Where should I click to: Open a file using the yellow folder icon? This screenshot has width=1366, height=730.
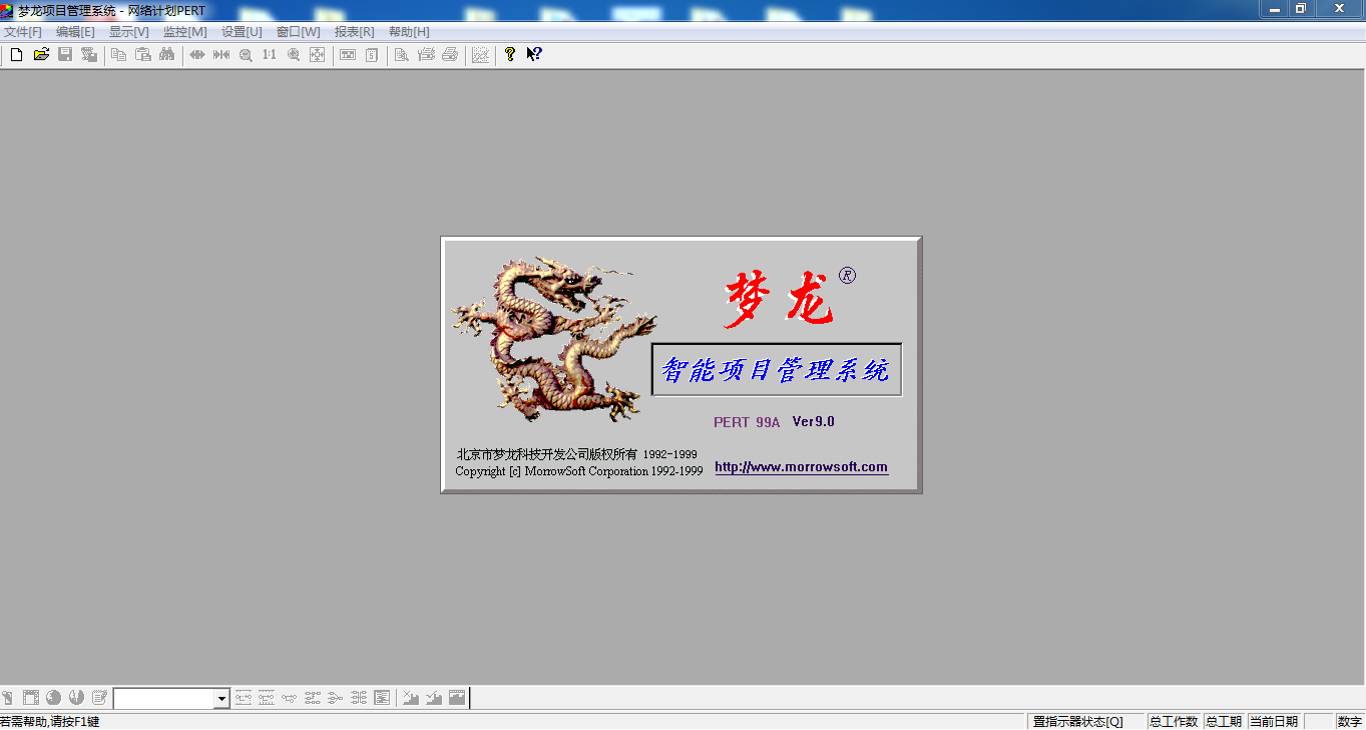coord(41,55)
